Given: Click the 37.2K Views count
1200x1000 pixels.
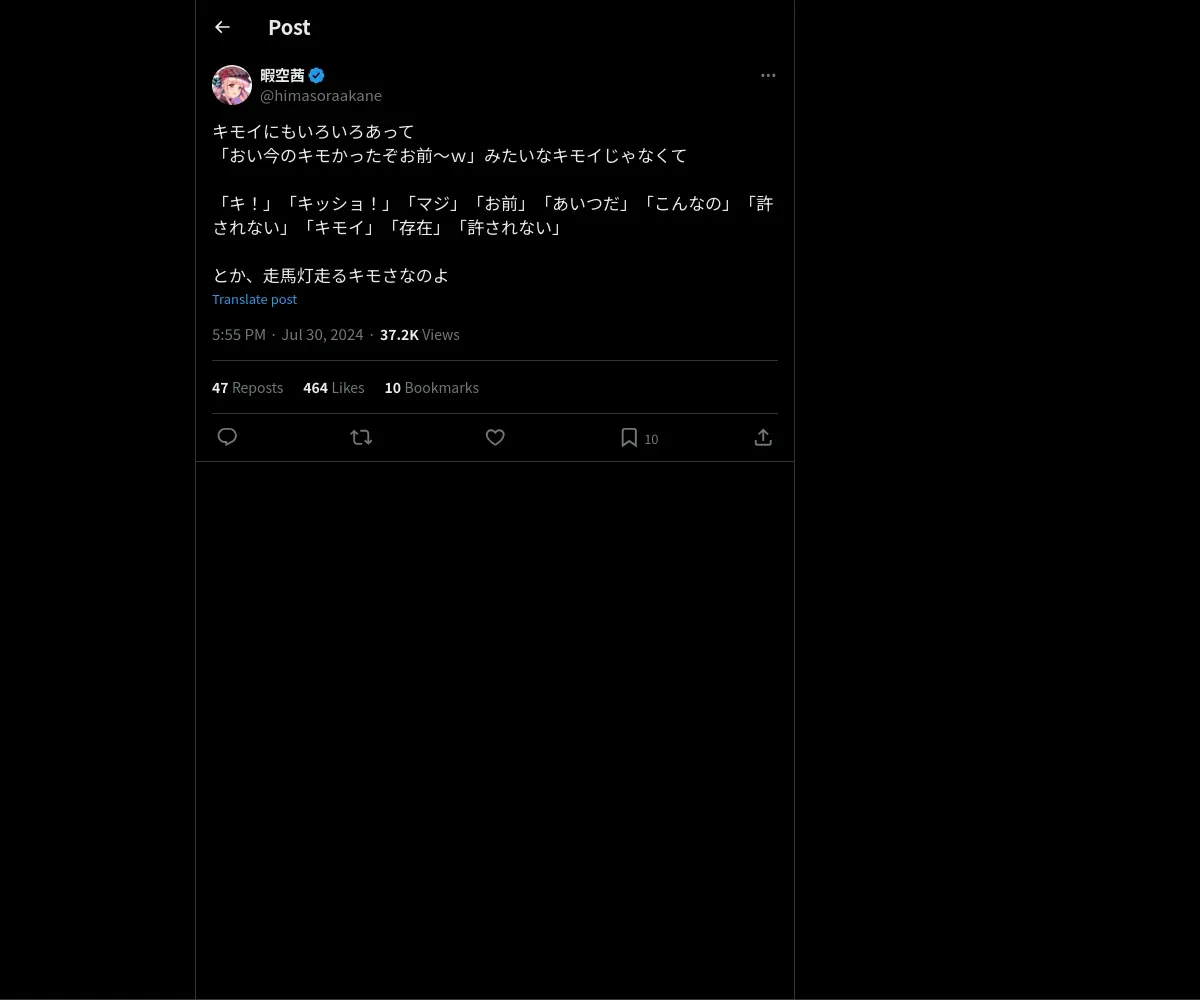Looking at the screenshot, I should (420, 335).
